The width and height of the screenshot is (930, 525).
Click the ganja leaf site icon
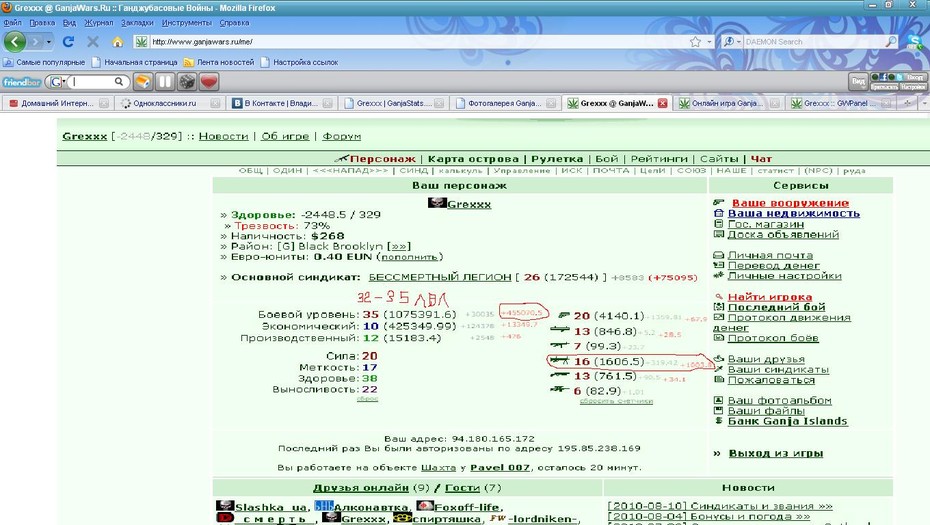(141, 42)
